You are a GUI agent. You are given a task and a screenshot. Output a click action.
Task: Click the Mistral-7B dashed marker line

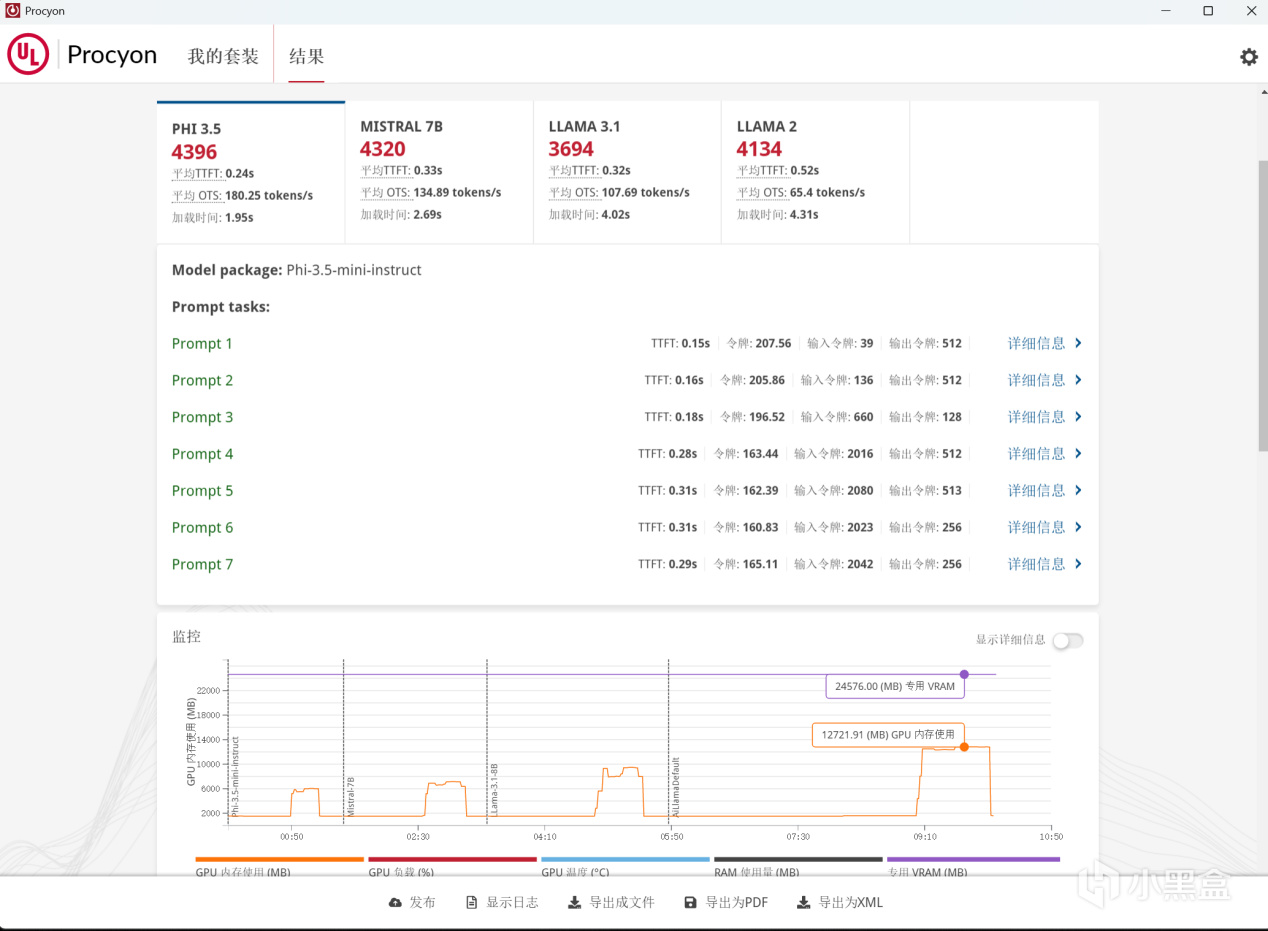point(343,740)
